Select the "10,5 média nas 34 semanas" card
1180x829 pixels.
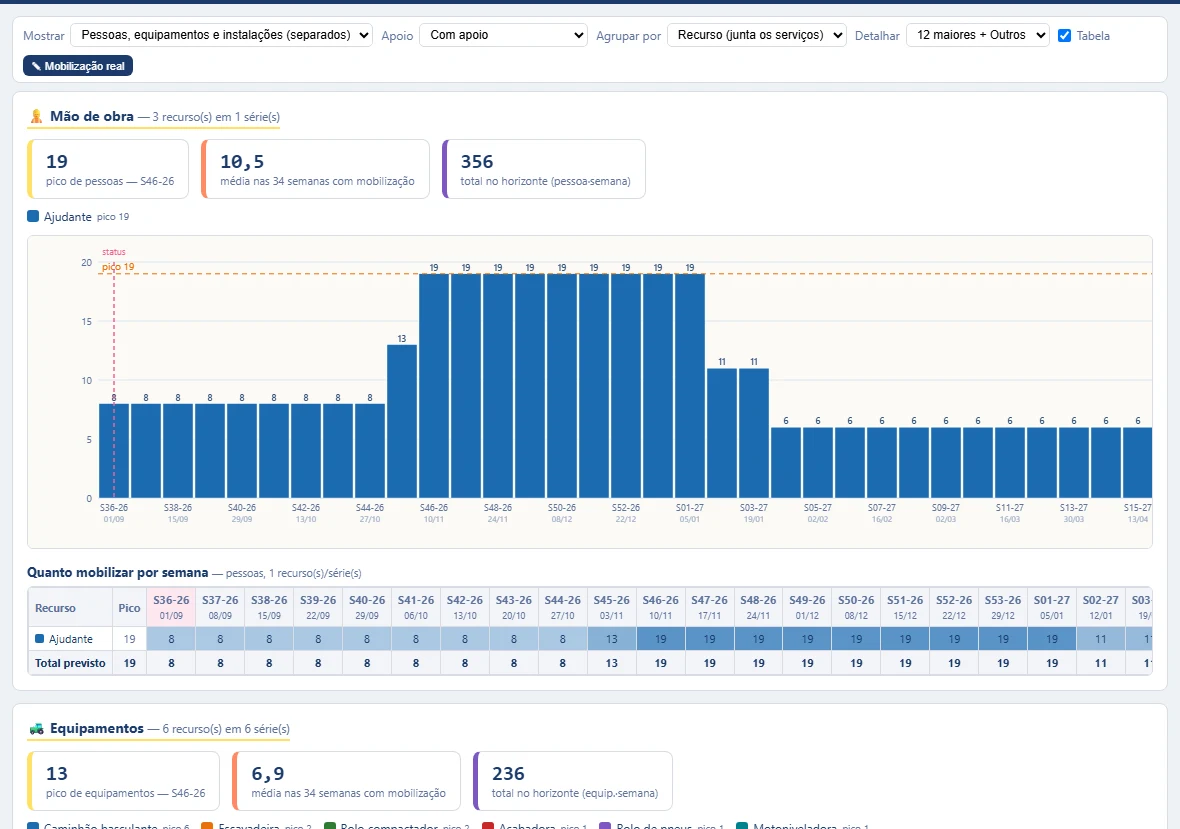pos(315,169)
